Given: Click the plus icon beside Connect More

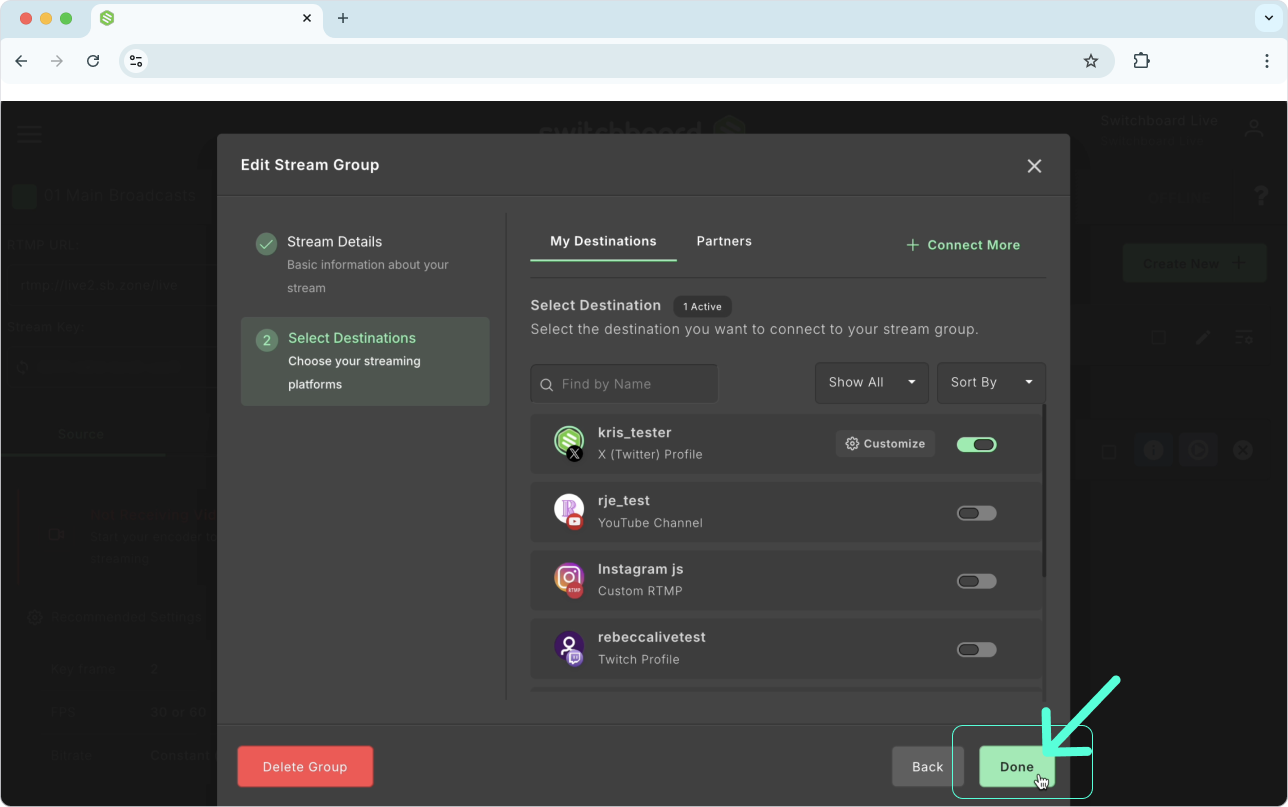Looking at the screenshot, I should [x=912, y=245].
